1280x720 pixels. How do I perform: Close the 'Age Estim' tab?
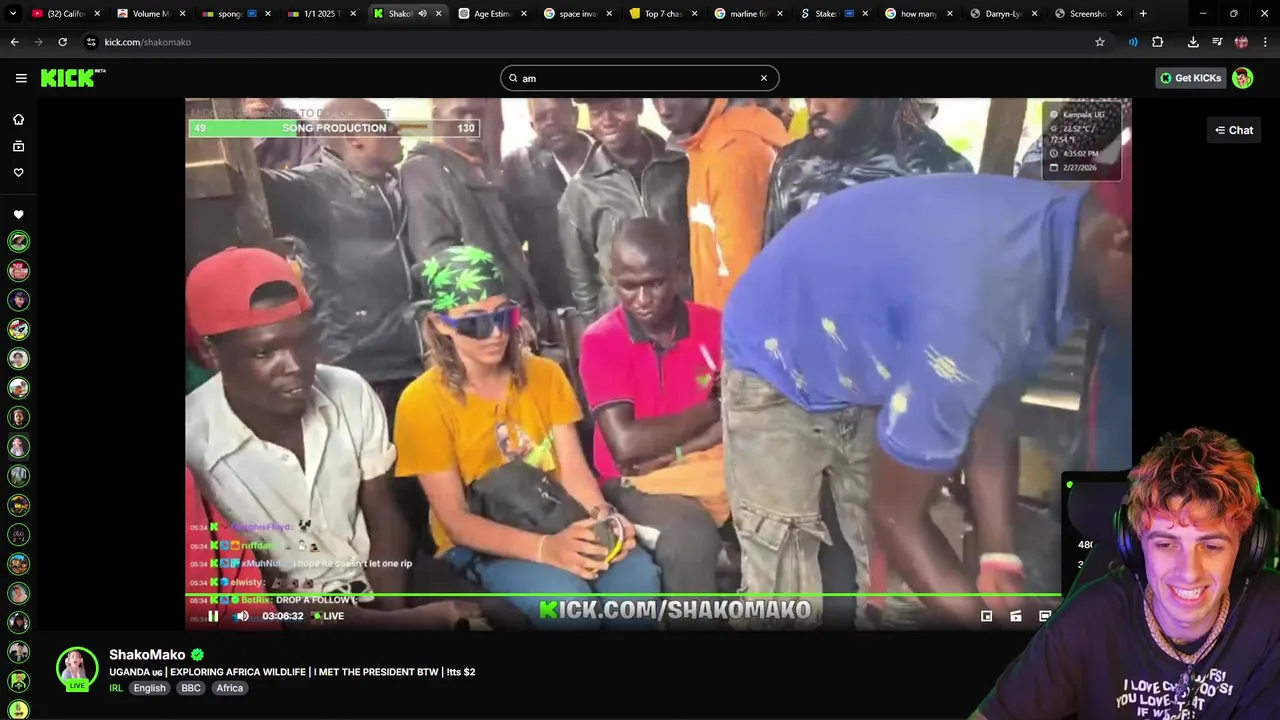(x=524, y=14)
